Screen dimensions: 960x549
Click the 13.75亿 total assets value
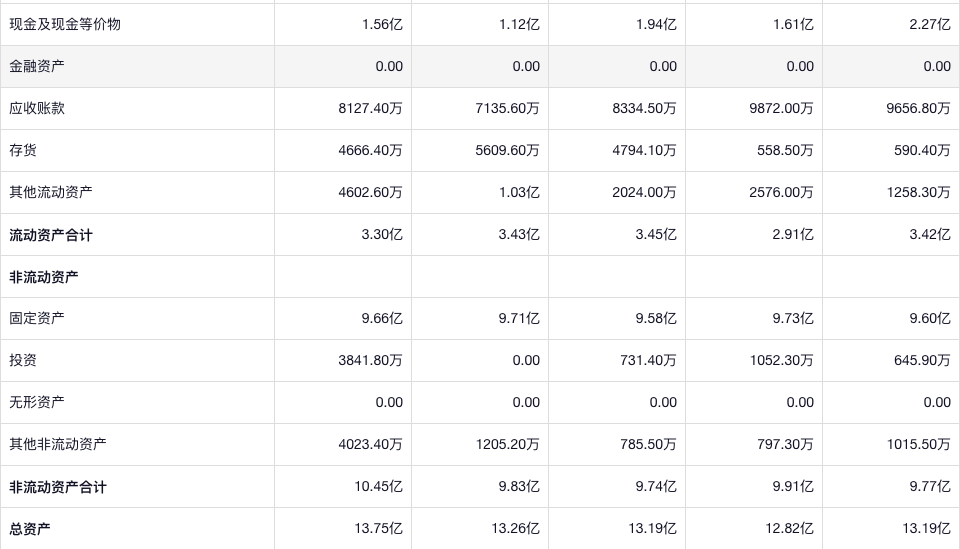[x=381, y=529]
